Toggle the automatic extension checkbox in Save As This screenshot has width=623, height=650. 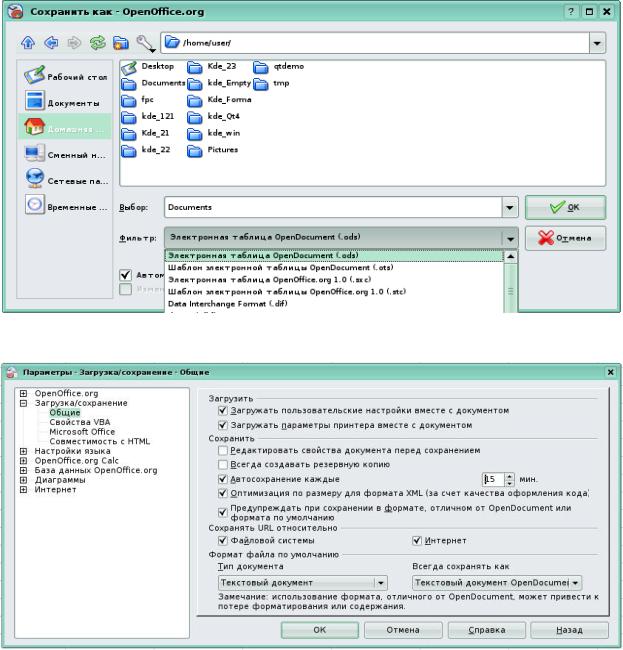point(126,274)
